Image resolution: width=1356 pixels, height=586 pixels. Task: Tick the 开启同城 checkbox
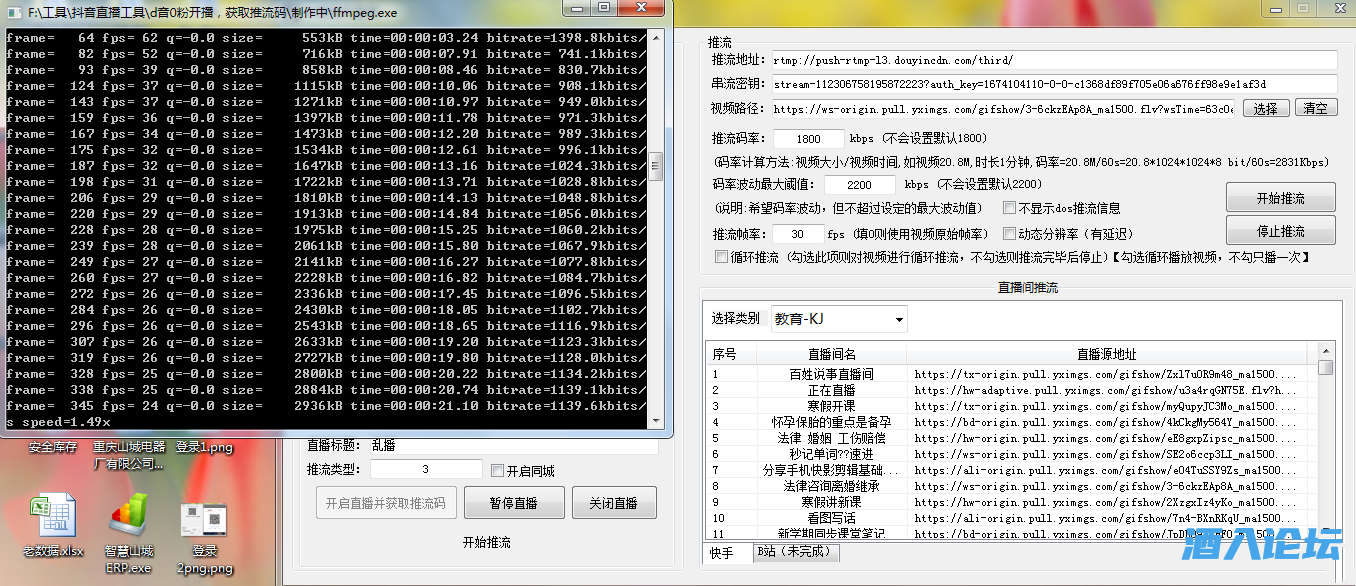(498, 470)
